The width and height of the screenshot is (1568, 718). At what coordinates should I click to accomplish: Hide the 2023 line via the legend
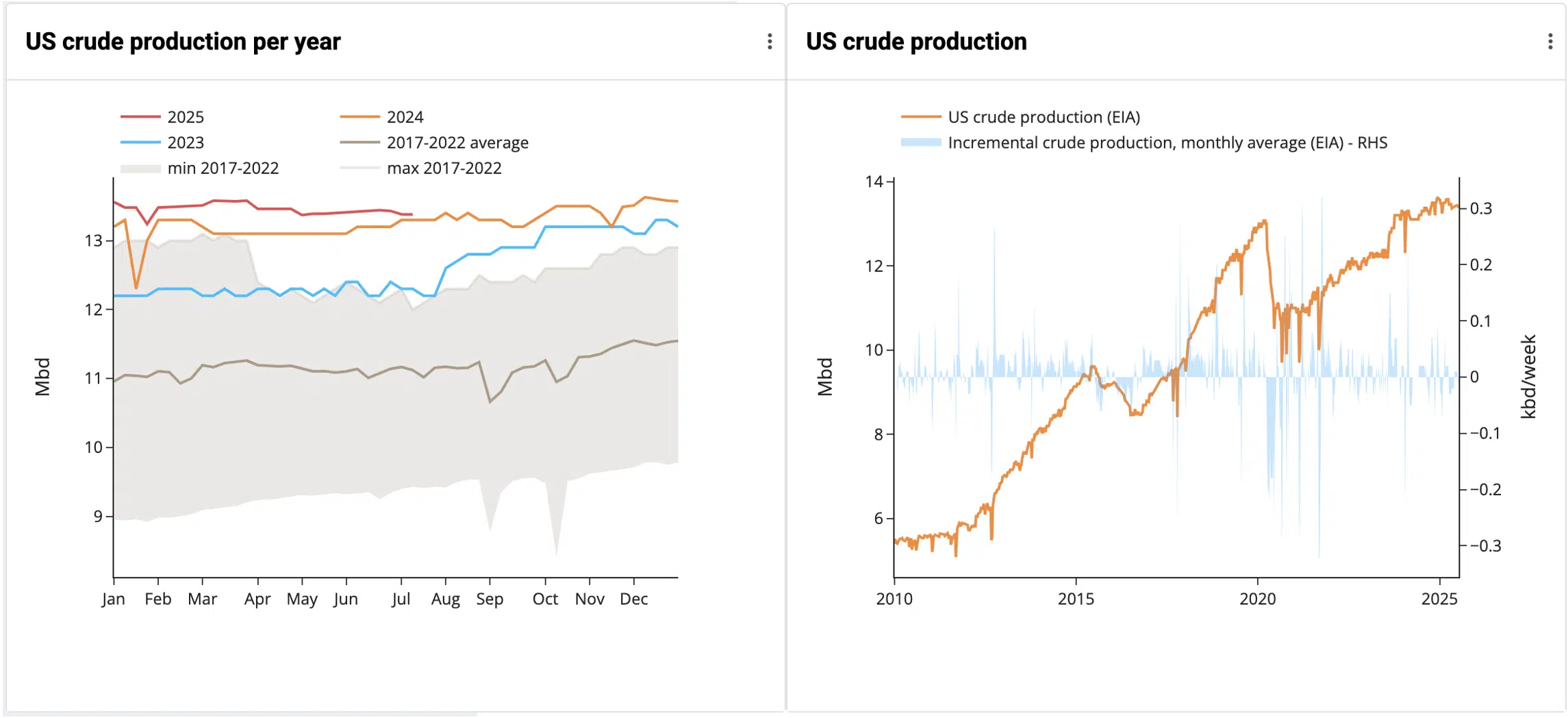coord(162,143)
